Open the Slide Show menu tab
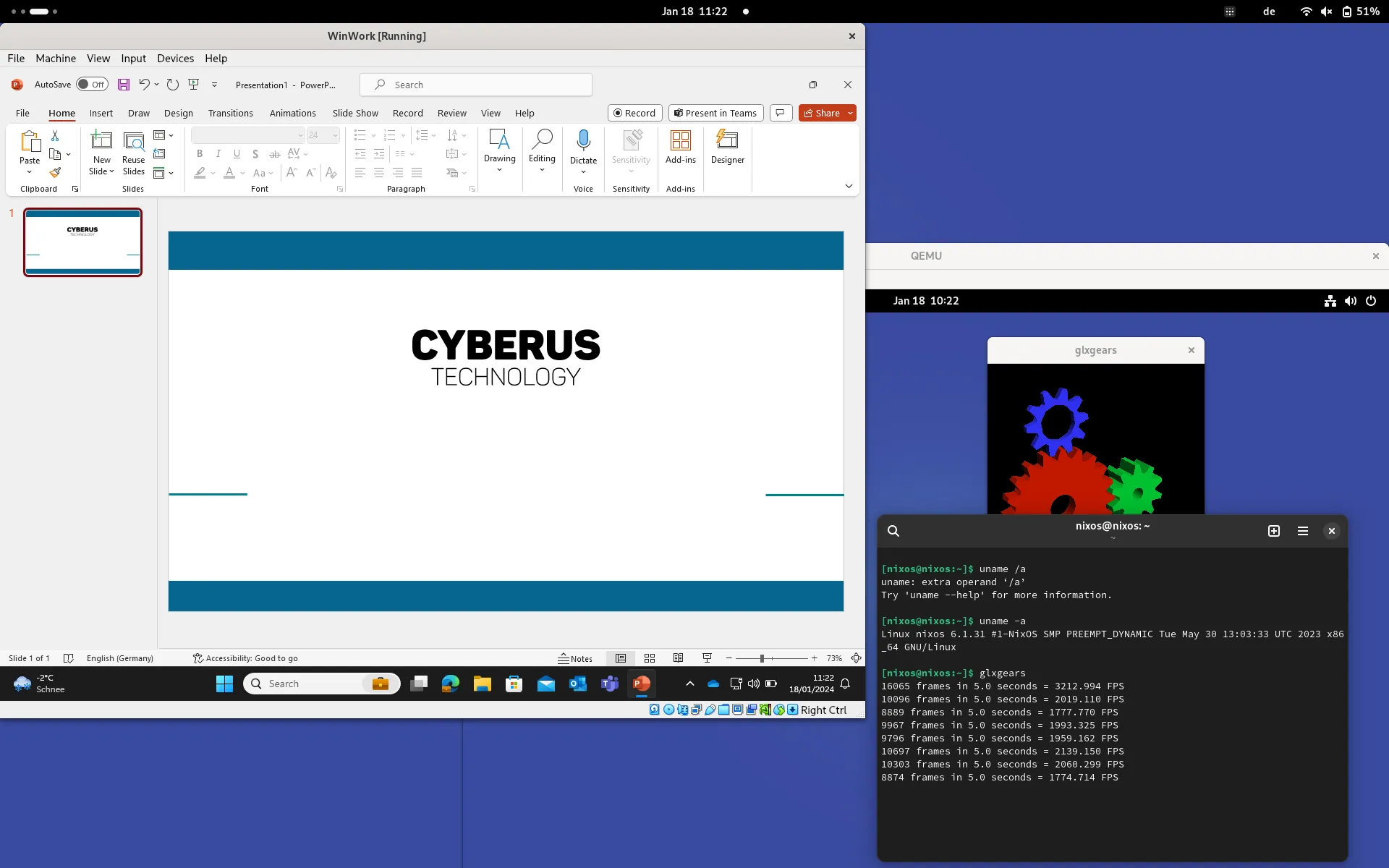This screenshot has height=868, width=1389. coord(355,112)
